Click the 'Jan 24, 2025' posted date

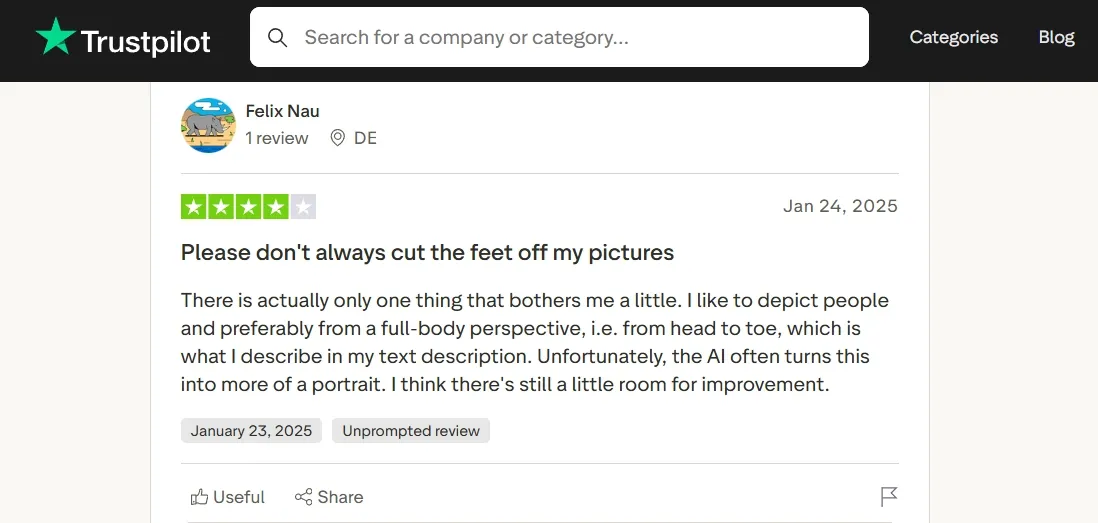(840, 206)
